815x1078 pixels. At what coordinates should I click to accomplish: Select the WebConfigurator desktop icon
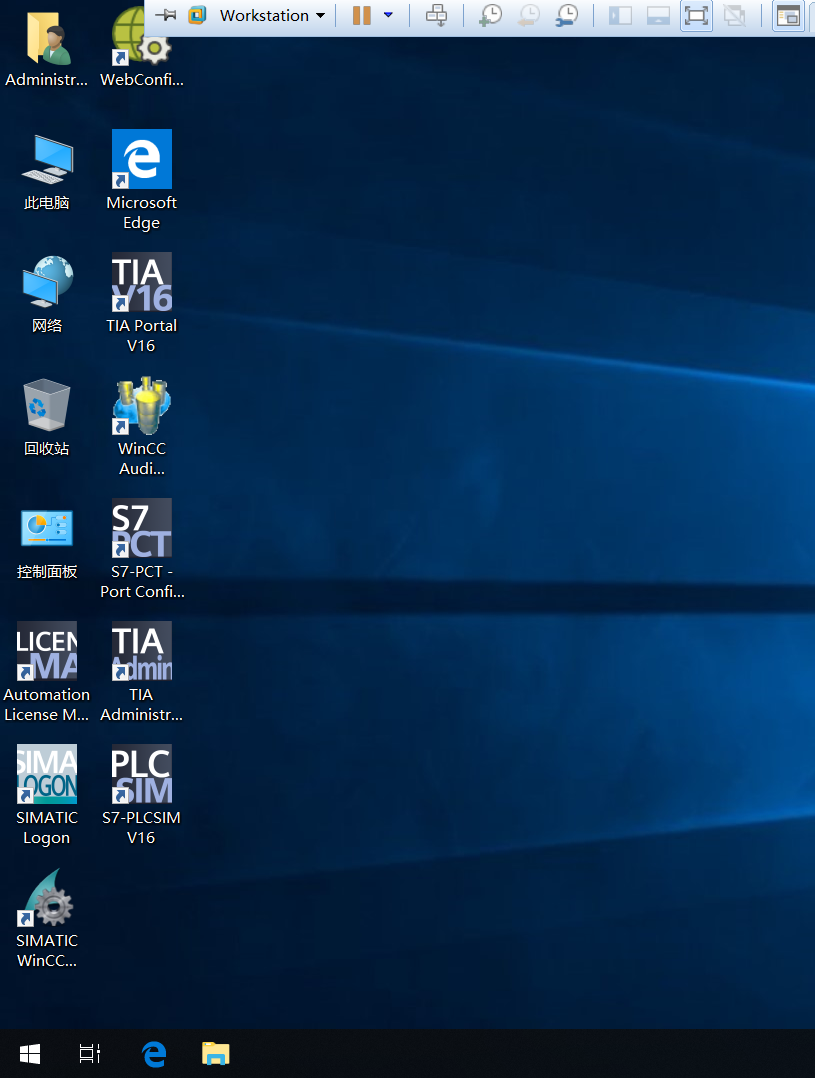coord(141,40)
